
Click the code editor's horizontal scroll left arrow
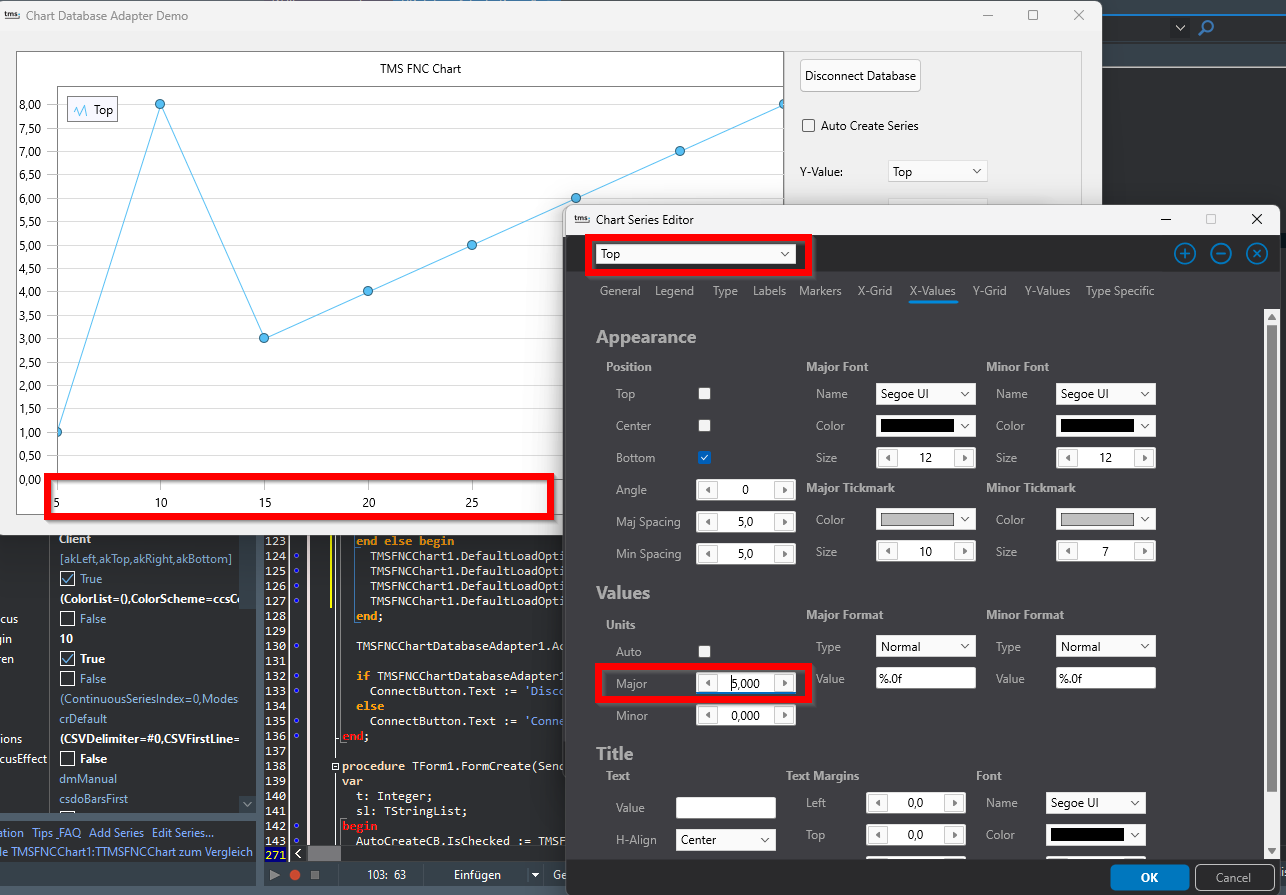(x=298, y=854)
